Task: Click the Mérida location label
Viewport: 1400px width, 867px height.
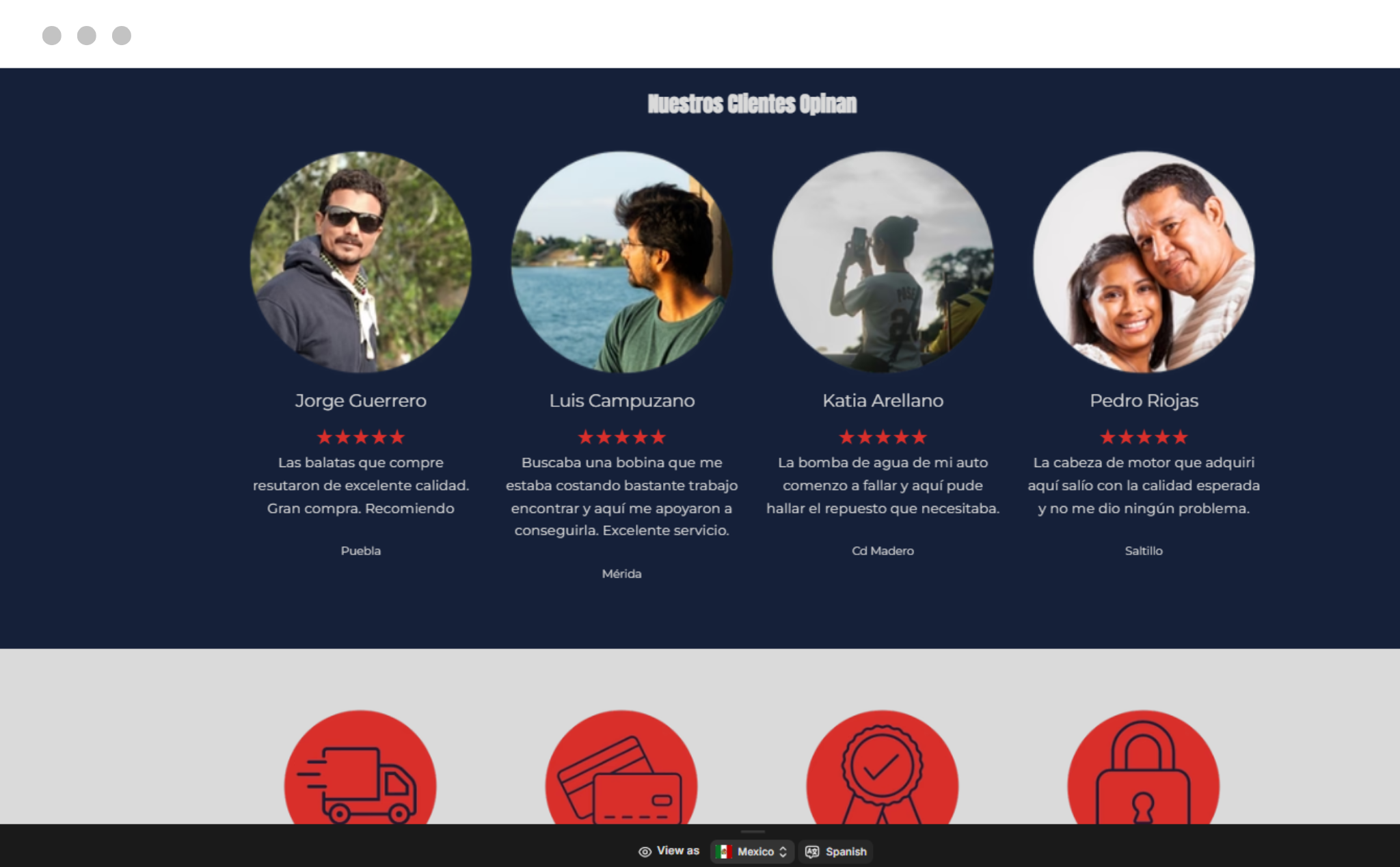Action: point(621,574)
